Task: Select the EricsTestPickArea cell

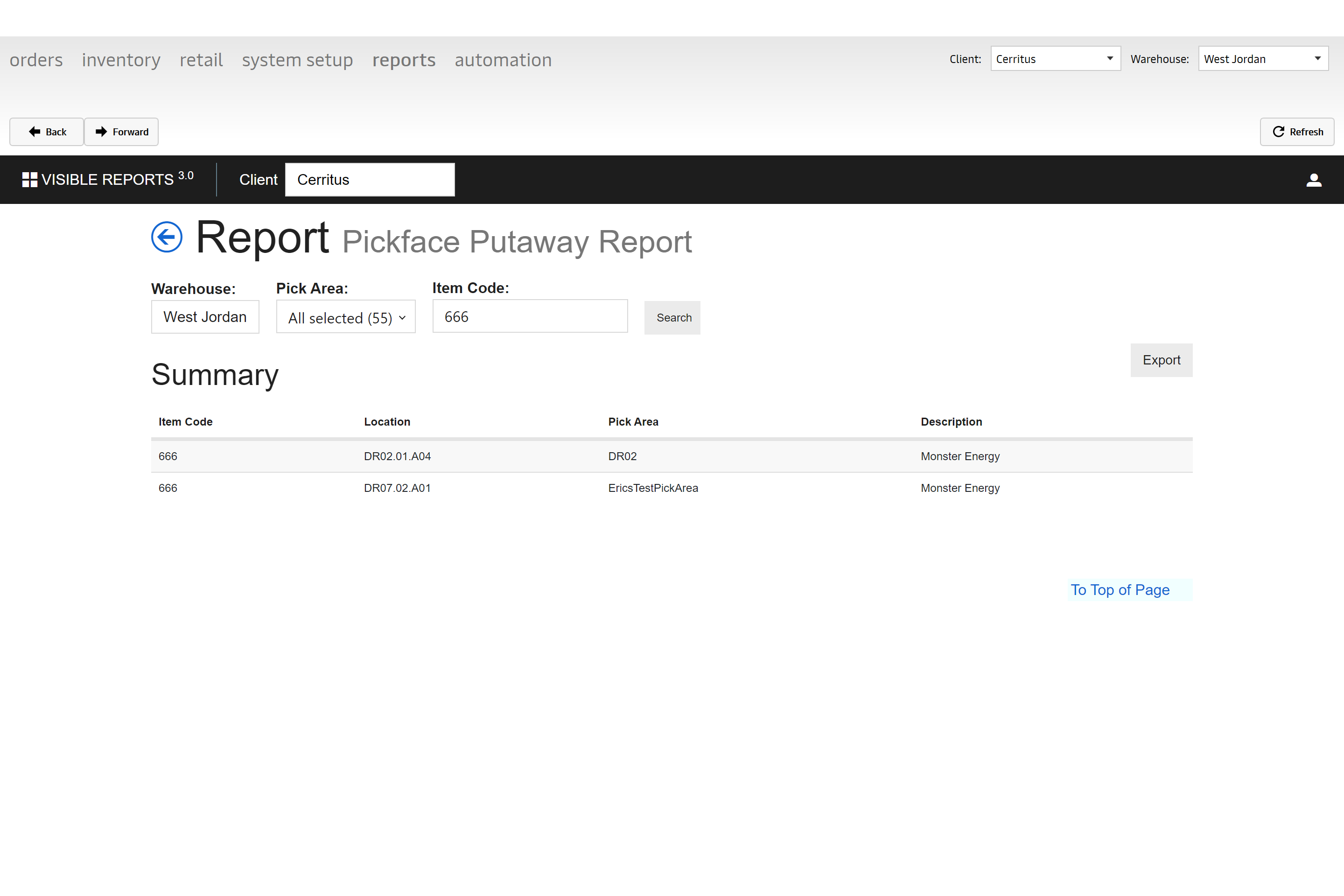Action: (x=653, y=488)
